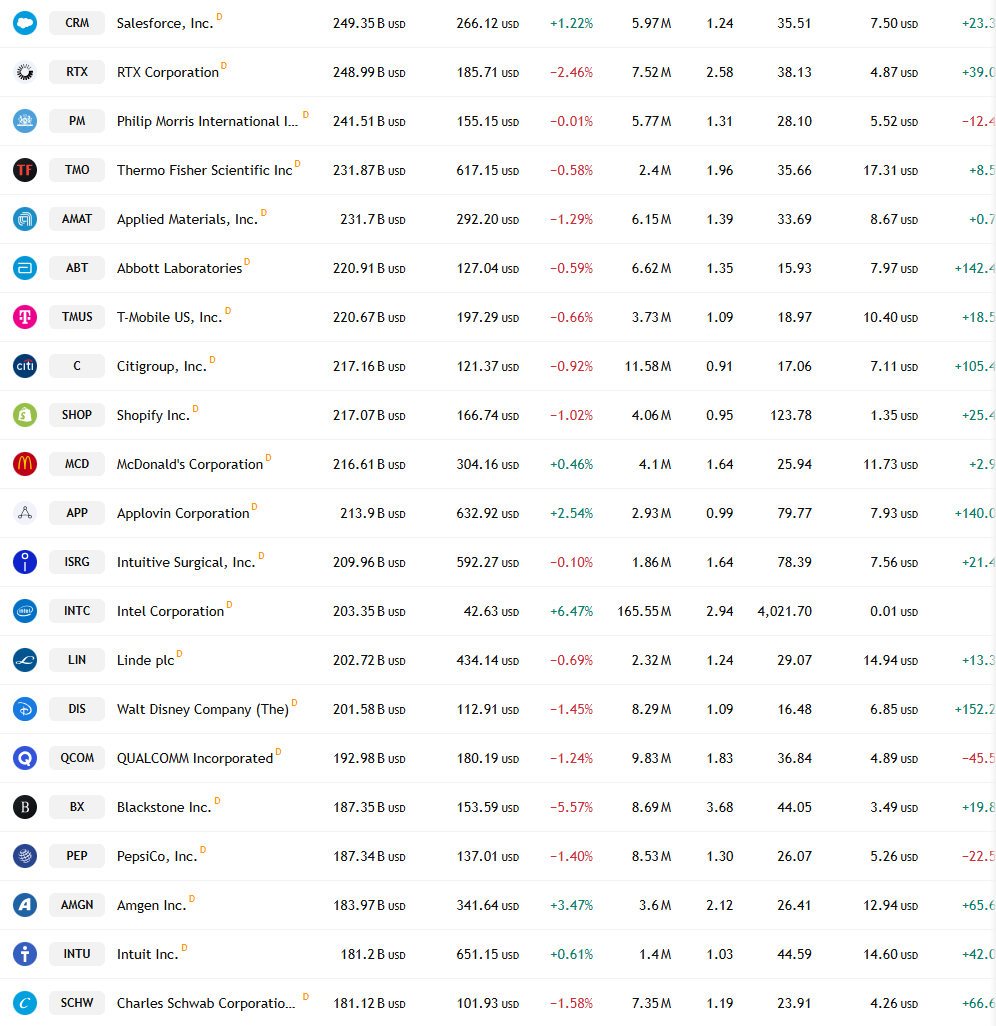
Task: Select the TMO ticker badge
Action: (x=77, y=170)
